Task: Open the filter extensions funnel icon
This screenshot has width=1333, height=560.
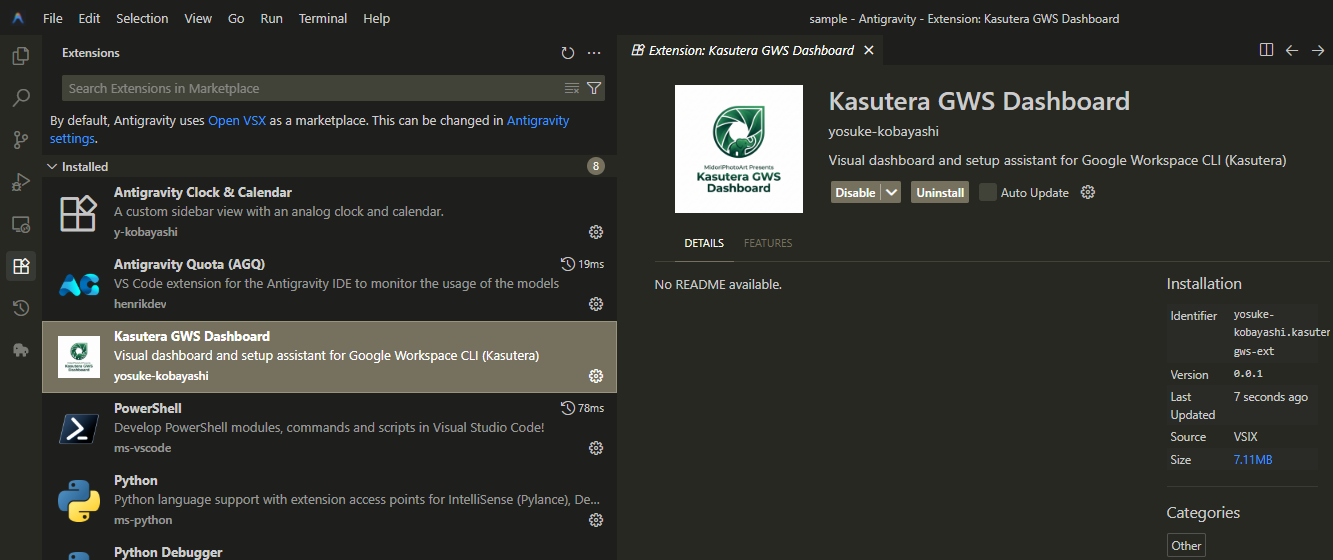Action: 594,88
